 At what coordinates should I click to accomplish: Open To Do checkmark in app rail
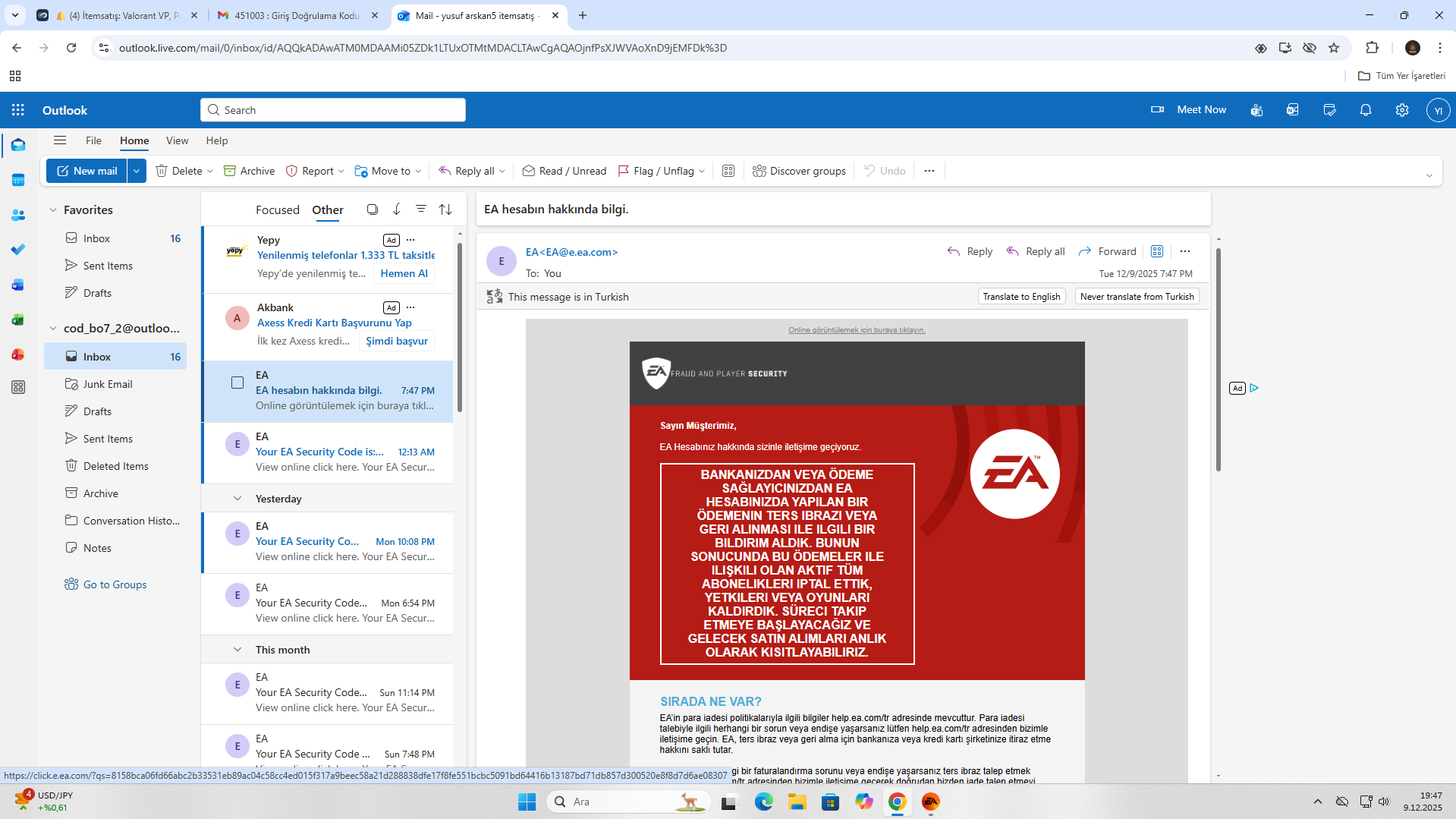pos(18,250)
